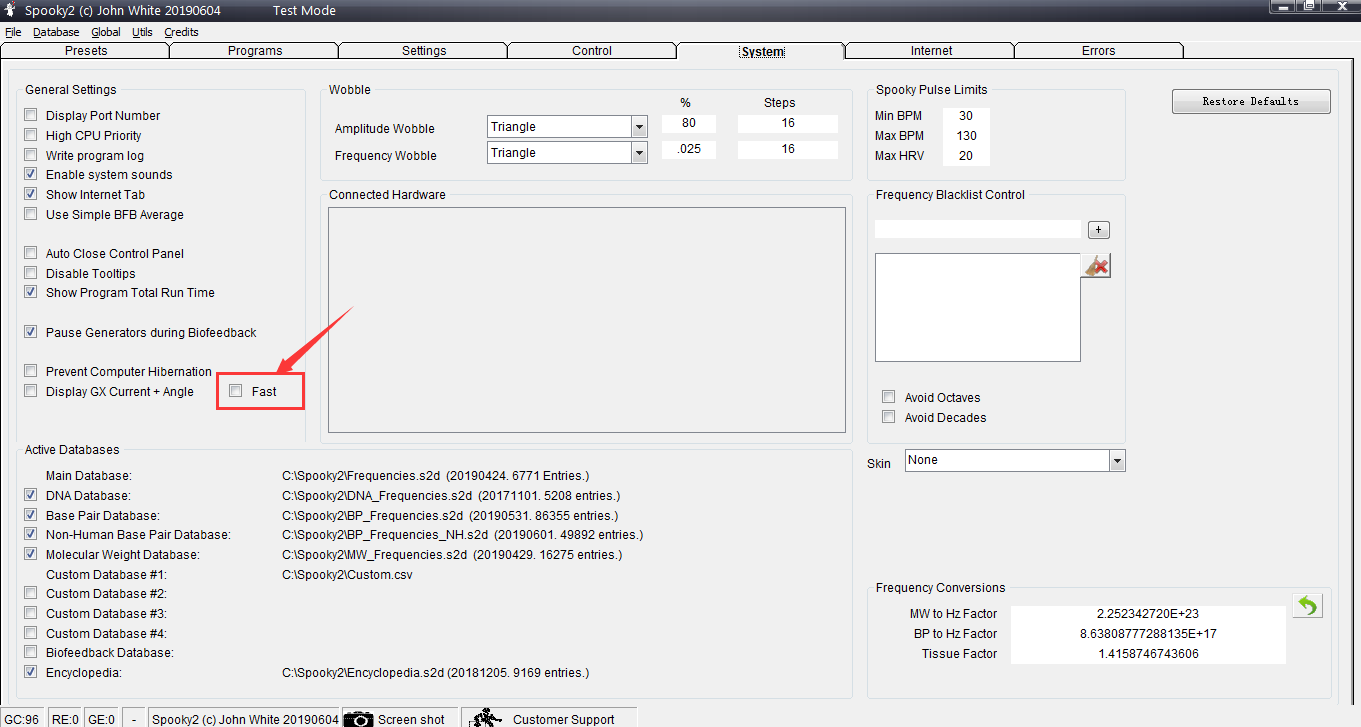Click the Min BPM value field
The width and height of the screenshot is (1361, 727).
[965, 116]
